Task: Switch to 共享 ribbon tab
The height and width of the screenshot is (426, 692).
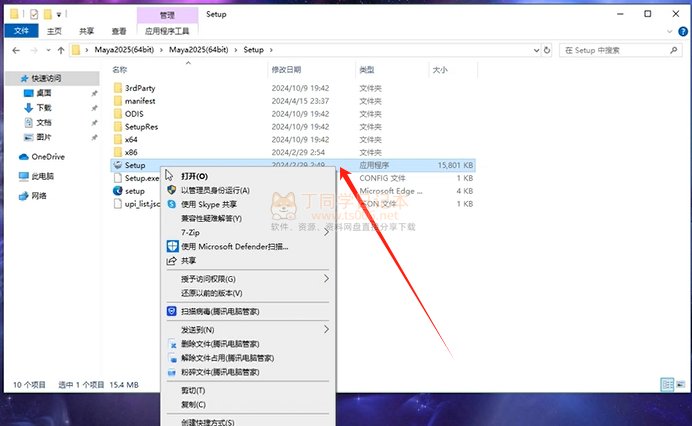Action: coord(86,31)
